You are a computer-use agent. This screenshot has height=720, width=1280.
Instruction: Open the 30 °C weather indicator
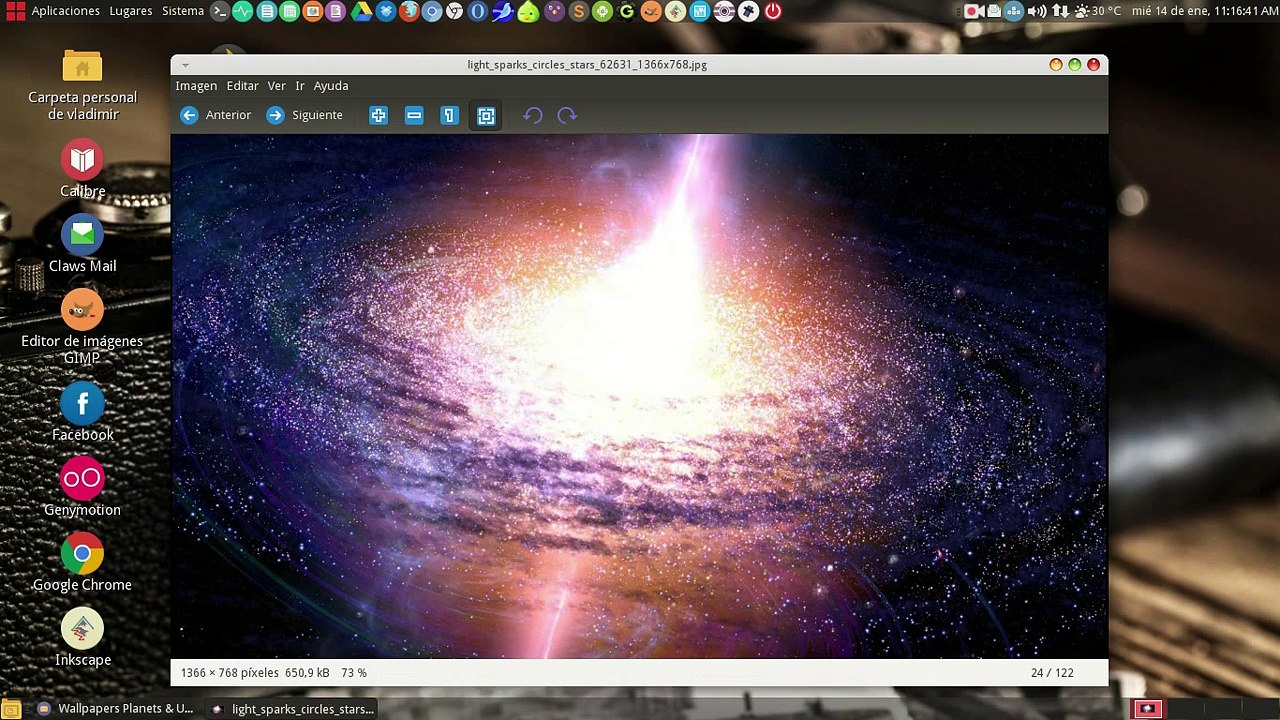(1098, 11)
